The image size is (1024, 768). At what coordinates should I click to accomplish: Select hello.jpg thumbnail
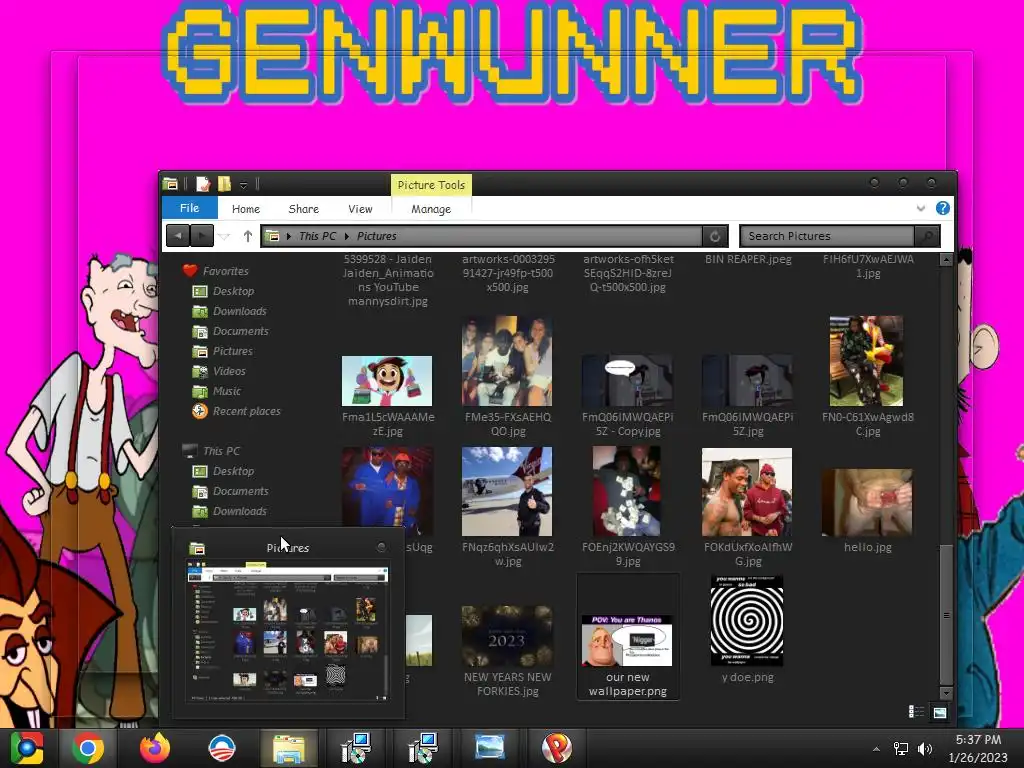(x=867, y=503)
